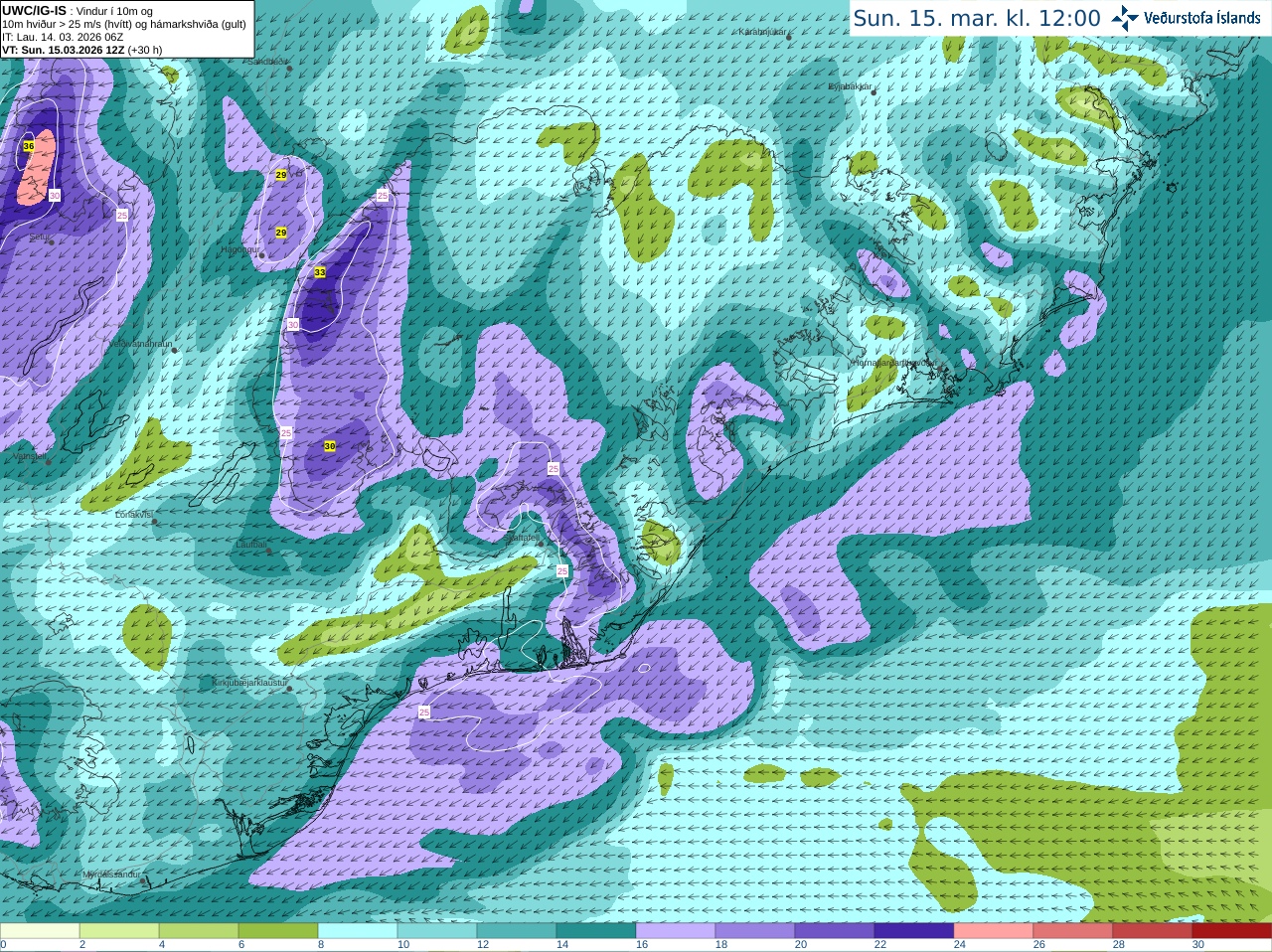Click the 26–28 m/s legend swatch

(x=1073, y=931)
